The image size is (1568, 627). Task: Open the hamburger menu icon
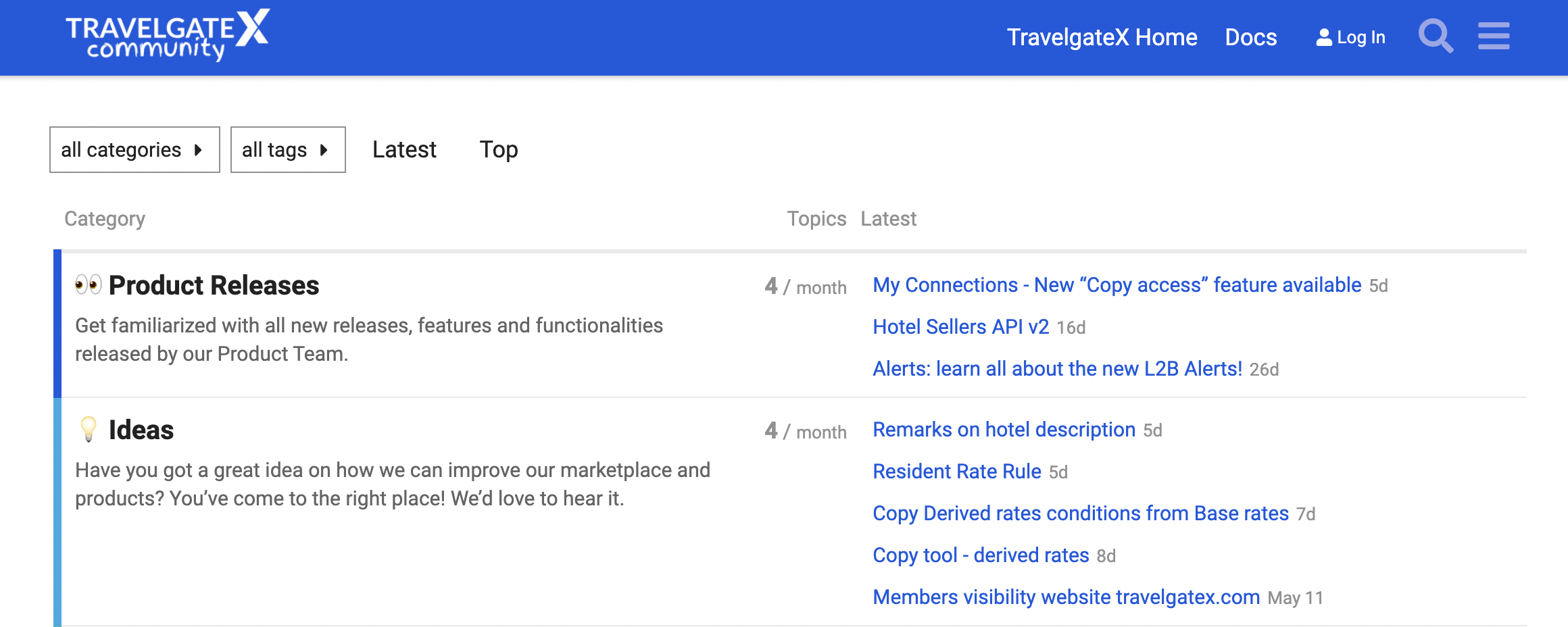(x=1493, y=36)
